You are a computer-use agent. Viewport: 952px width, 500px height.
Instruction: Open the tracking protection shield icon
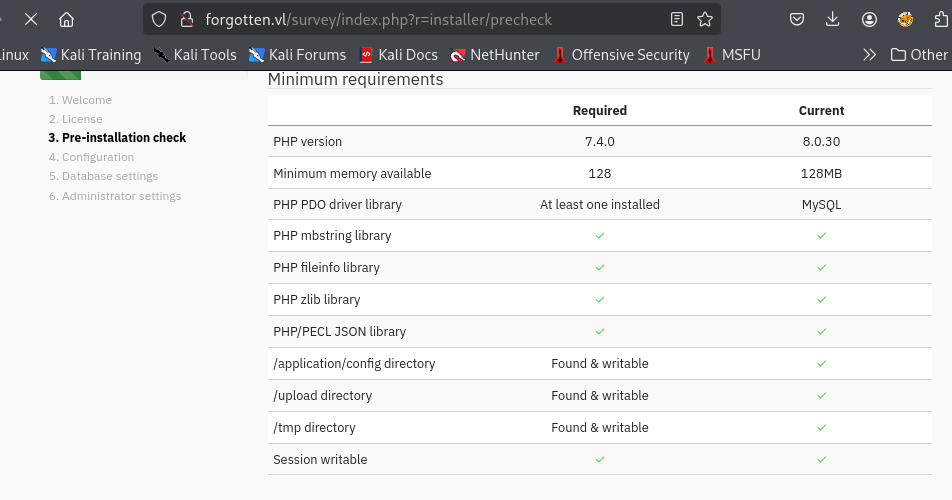[x=159, y=19]
